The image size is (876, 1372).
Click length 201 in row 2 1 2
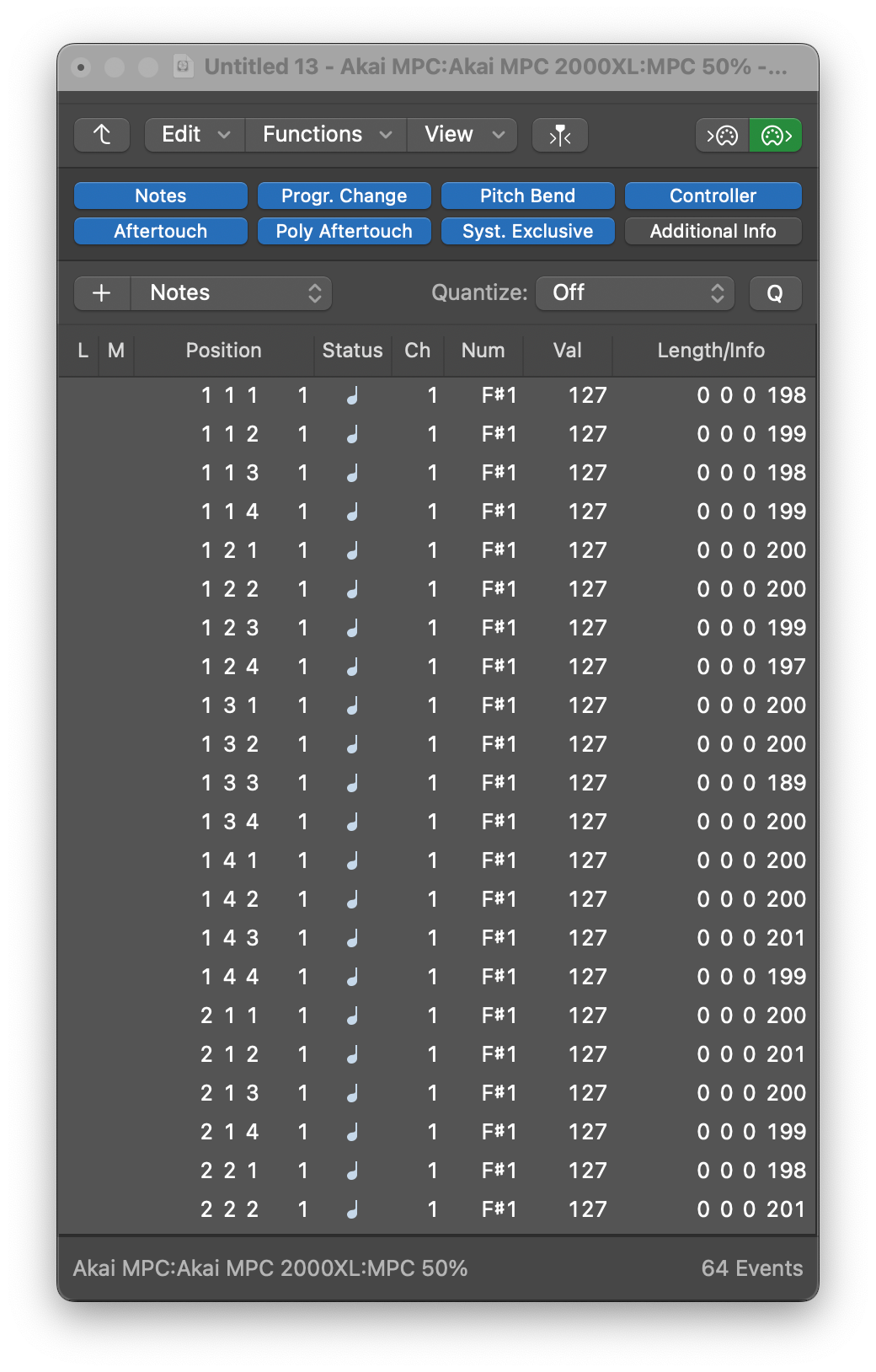[x=787, y=1054]
